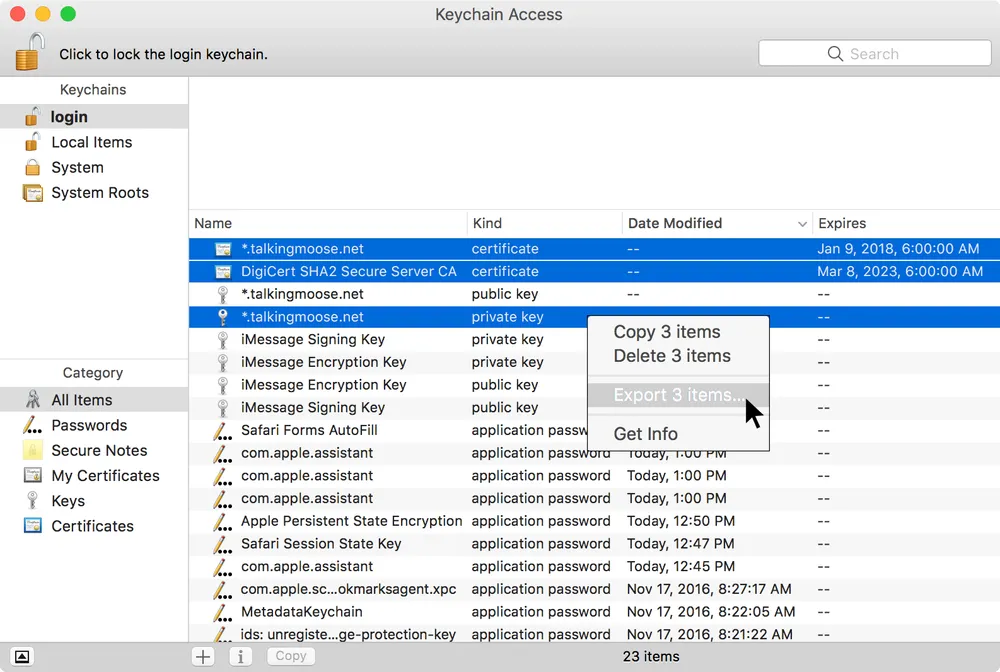Image resolution: width=1000 pixels, height=672 pixels.
Task: Show All Items category
Action: click(94, 400)
